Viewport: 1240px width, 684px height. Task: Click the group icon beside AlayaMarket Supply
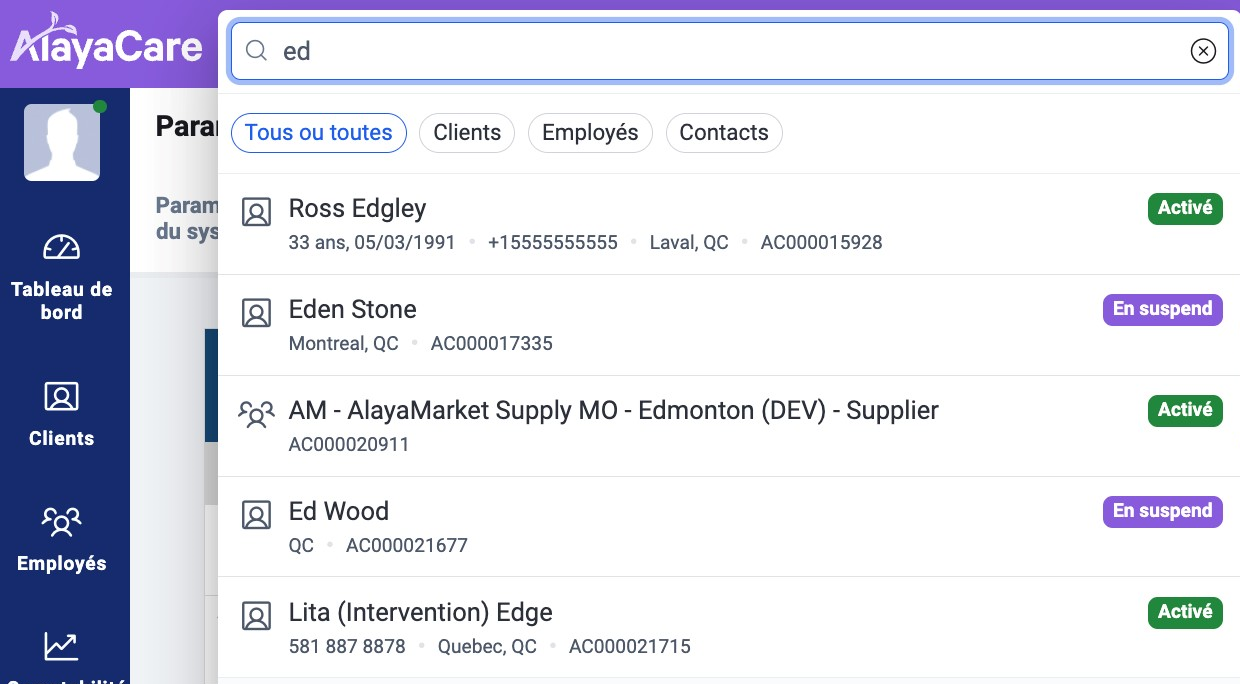(257, 414)
